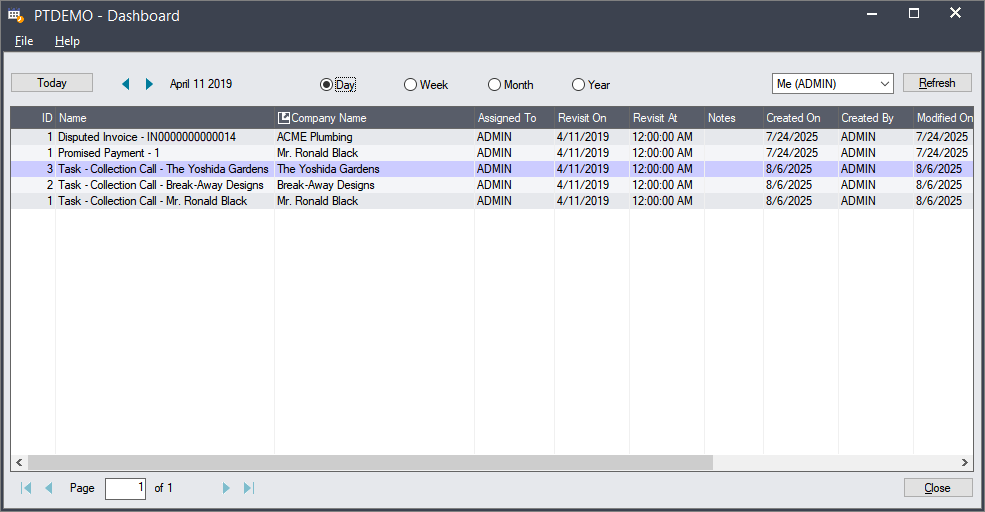Select the Disputed Invoice row
This screenshot has width=985, height=512.
(147, 137)
